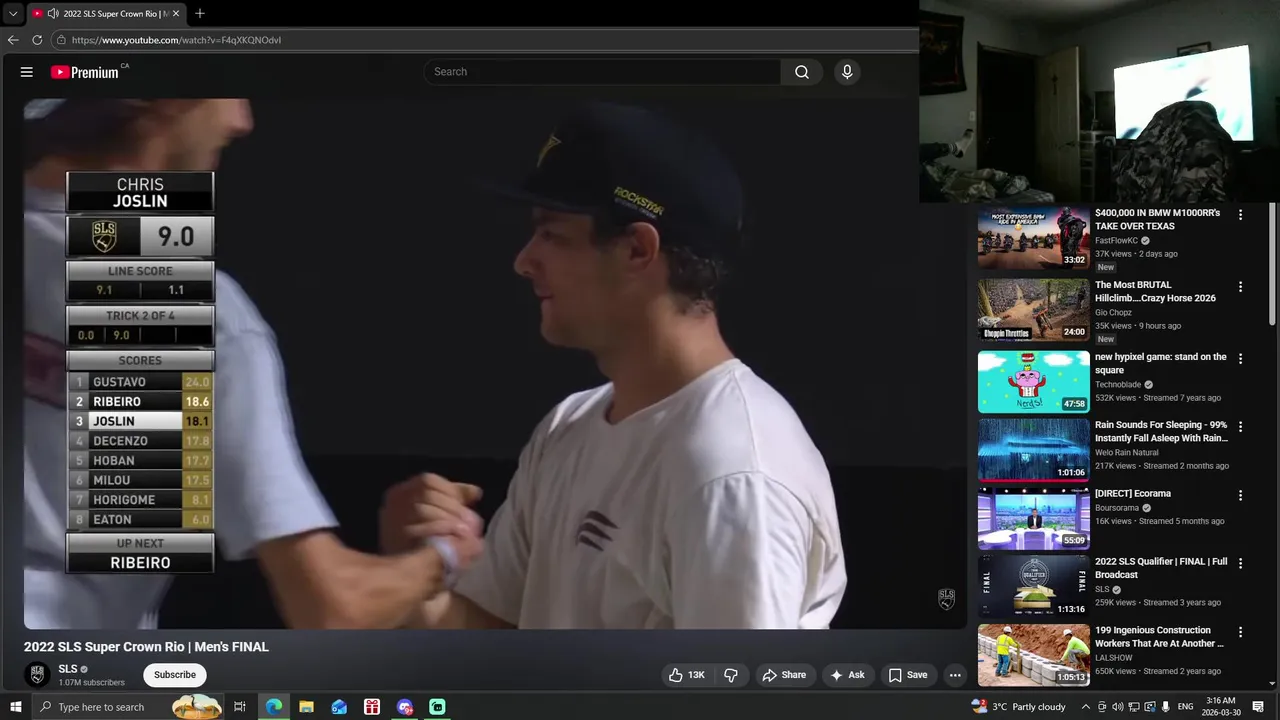Open the red gift icon app on taskbar
Screen dimensions: 1280x720
pos(372,707)
